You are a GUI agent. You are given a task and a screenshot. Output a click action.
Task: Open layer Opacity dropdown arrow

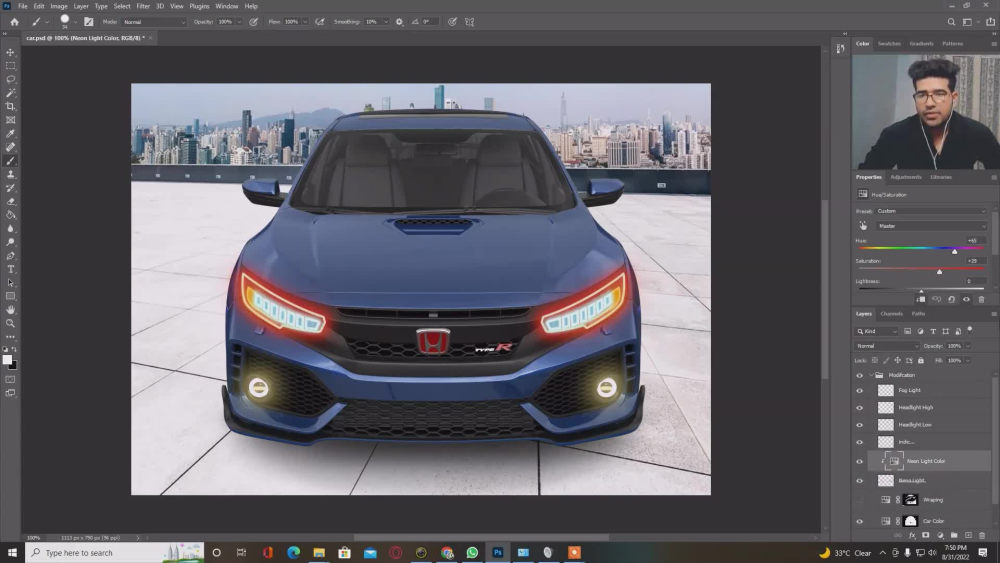click(968, 346)
